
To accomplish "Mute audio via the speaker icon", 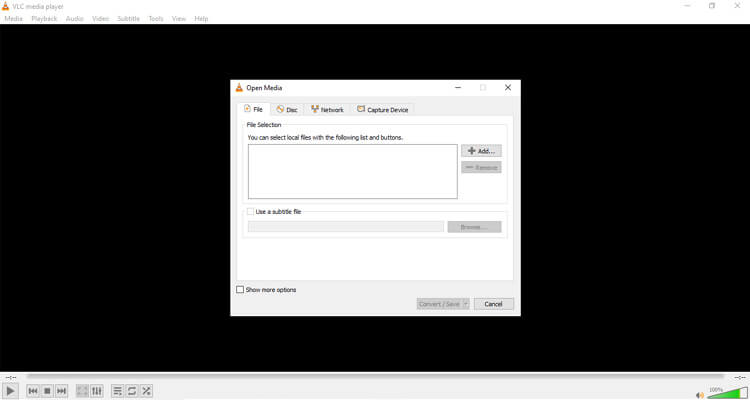I will [700, 395].
